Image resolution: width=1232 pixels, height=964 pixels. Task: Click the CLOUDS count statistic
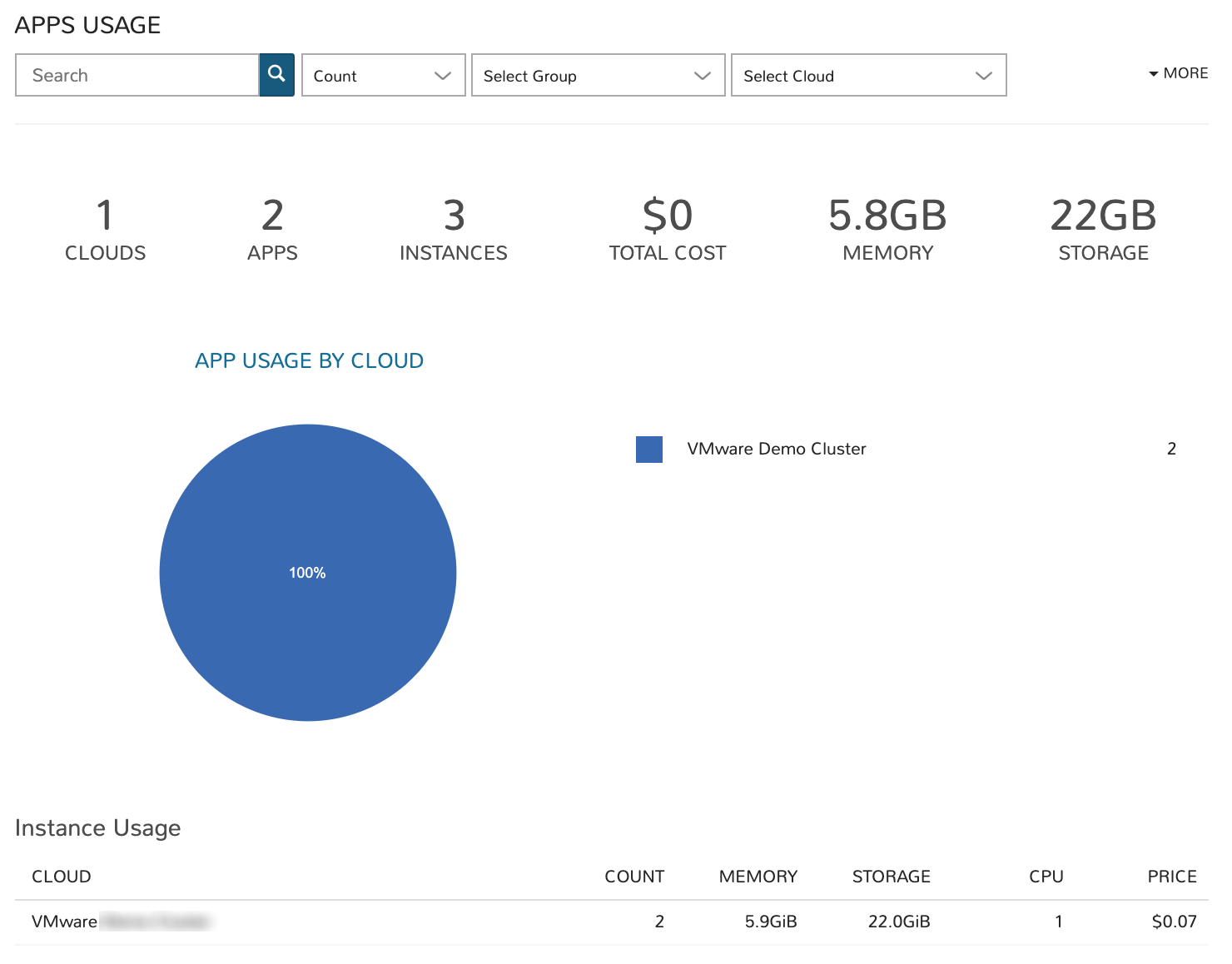click(x=105, y=229)
